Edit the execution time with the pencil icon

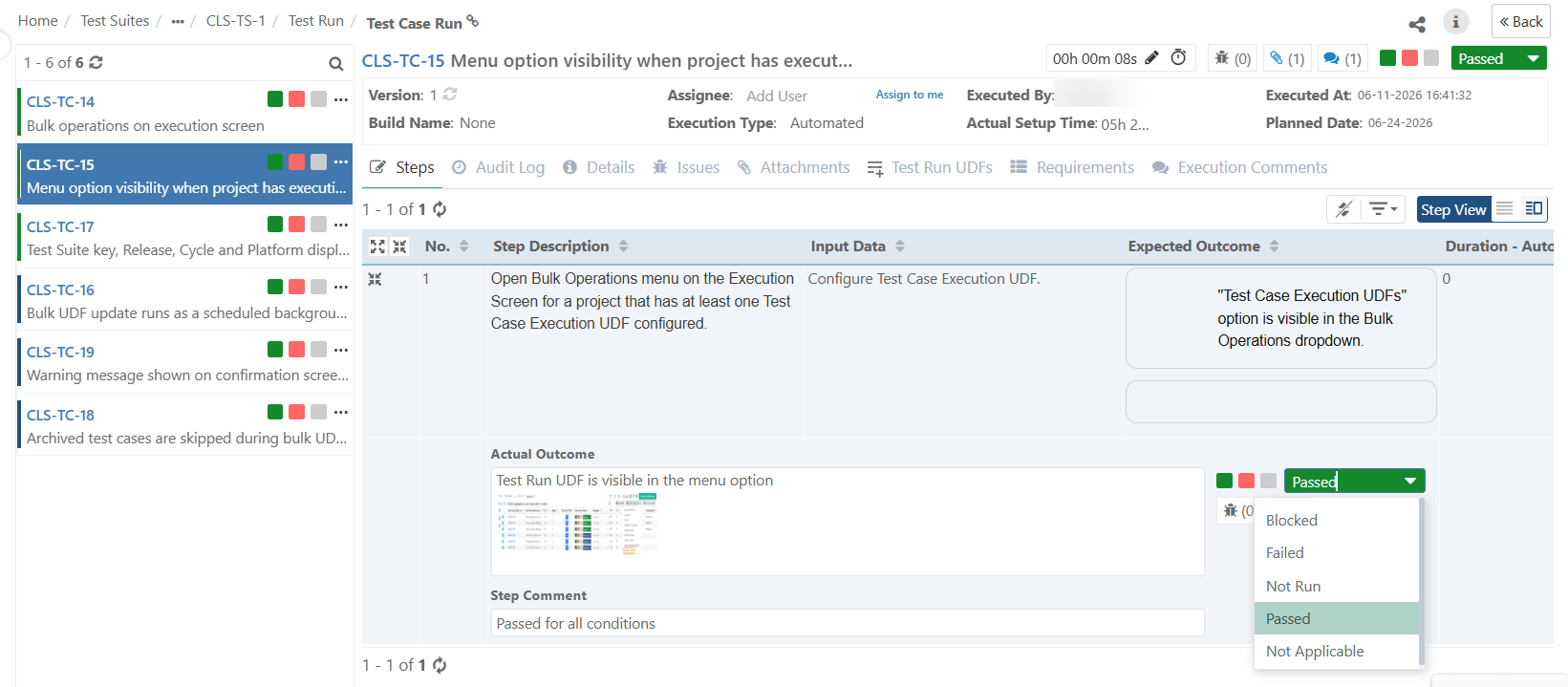click(1151, 57)
